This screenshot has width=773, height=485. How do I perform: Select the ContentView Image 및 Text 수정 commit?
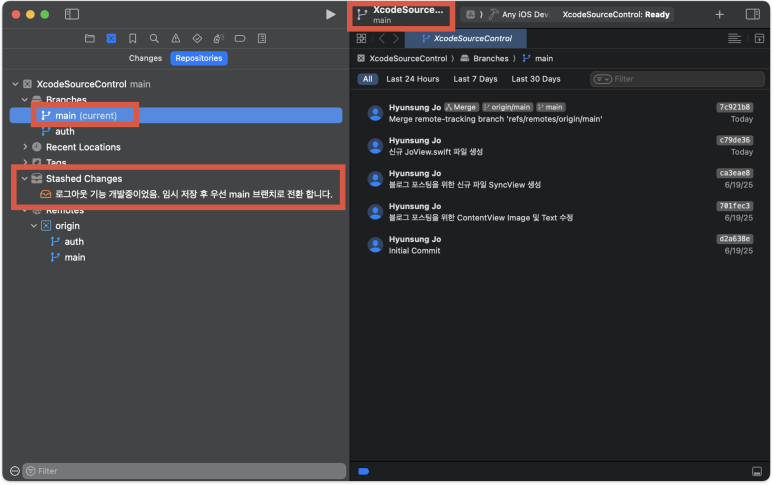560,212
